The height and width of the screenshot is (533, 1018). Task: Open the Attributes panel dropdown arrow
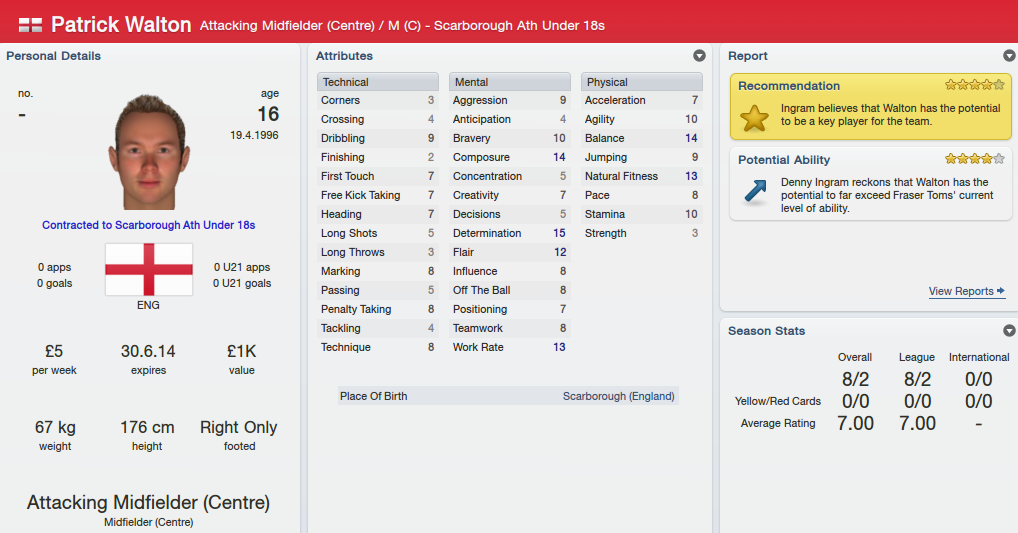(x=699, y=56)
